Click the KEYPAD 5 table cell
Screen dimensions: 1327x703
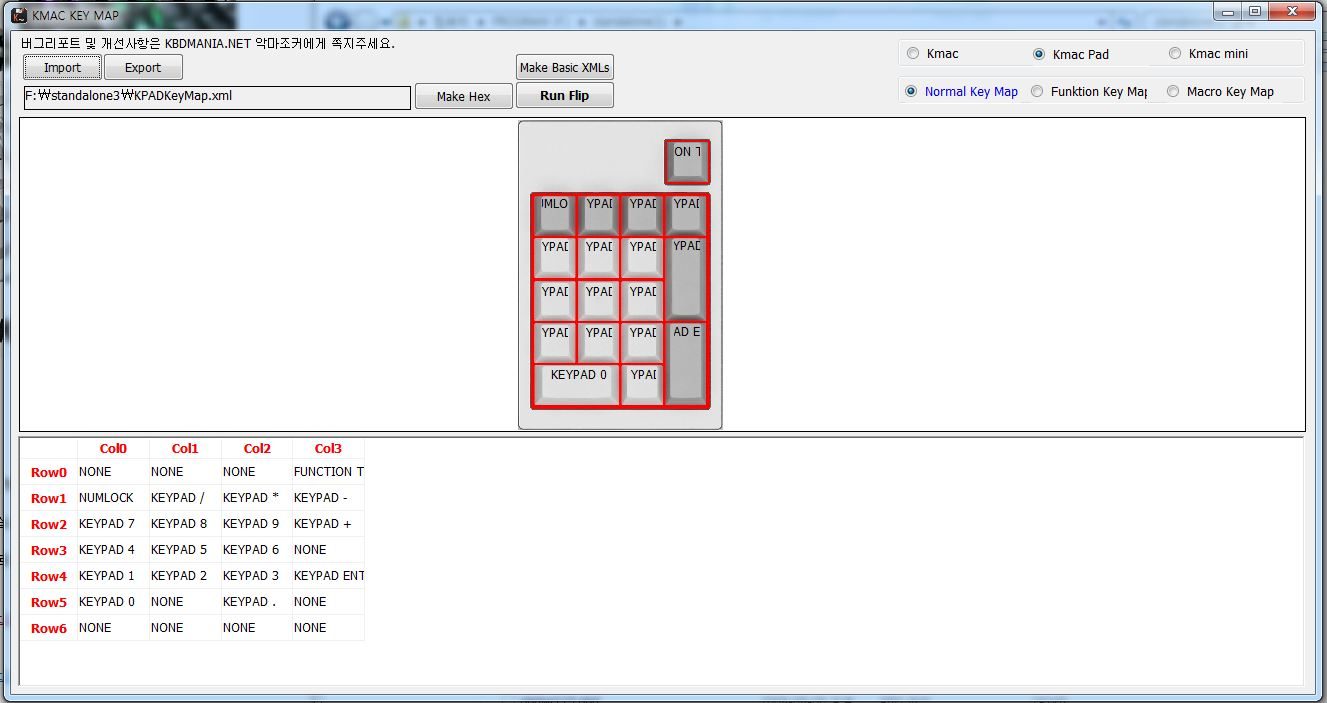[185, 550]
